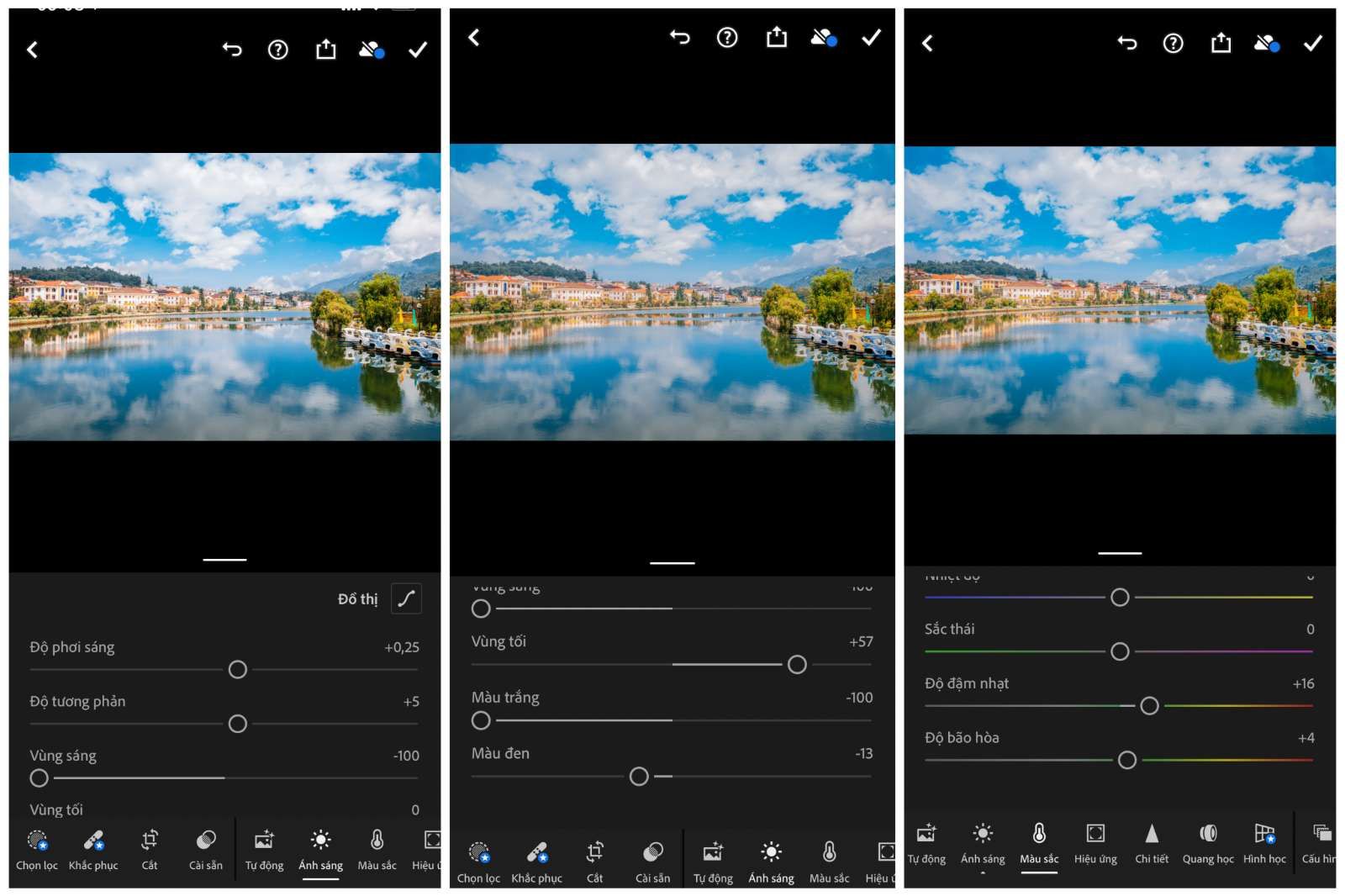Adjust the Sắc thái tint slider handle

(1120, 651)
